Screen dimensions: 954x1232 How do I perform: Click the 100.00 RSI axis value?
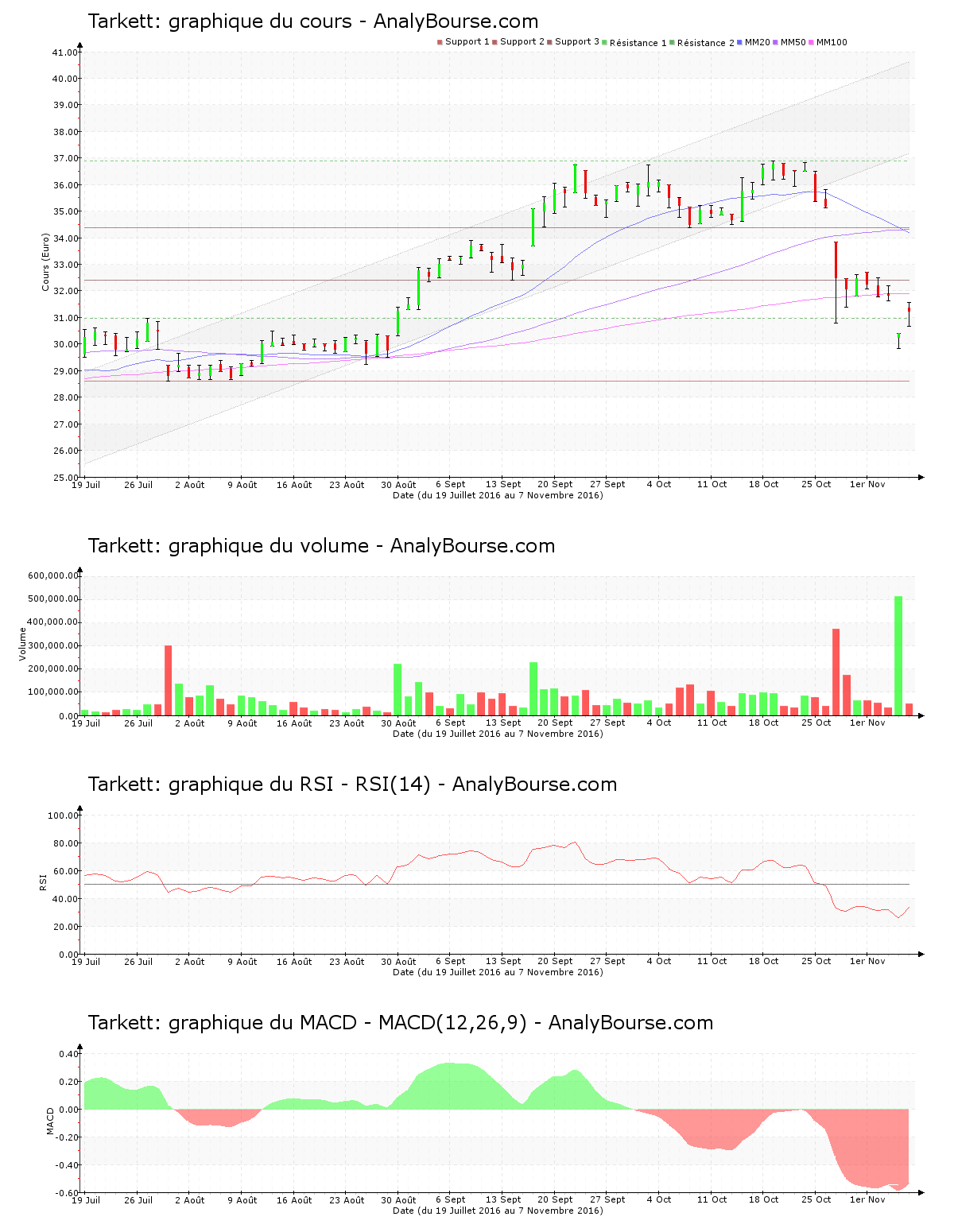pos(63,815)
